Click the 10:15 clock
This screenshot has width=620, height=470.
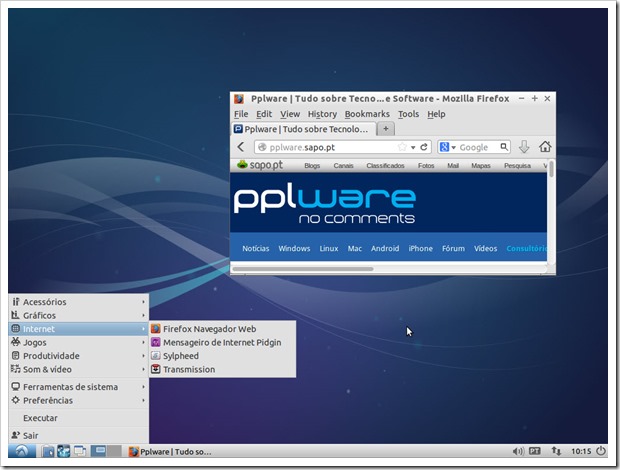click(x=580, y=451)
